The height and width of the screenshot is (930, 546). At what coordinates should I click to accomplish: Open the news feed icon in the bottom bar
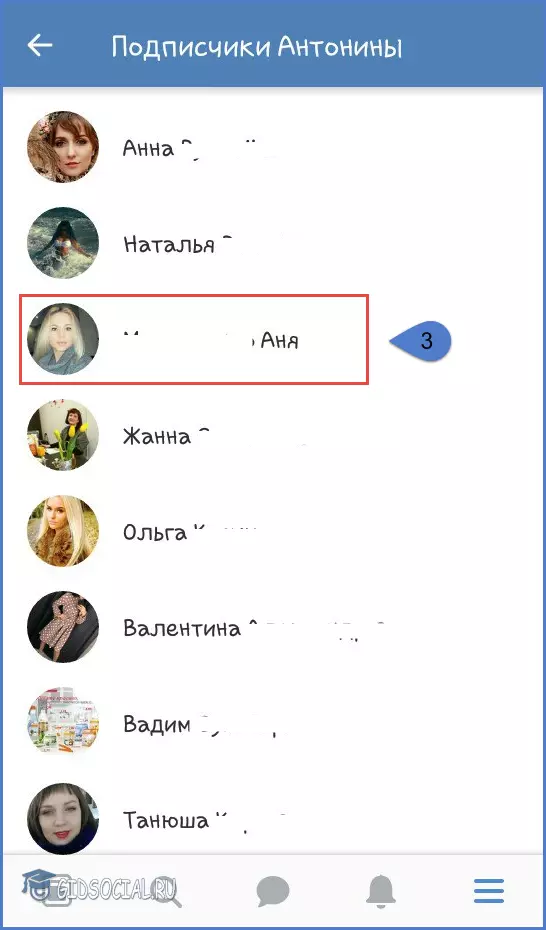tap(58, 891)
